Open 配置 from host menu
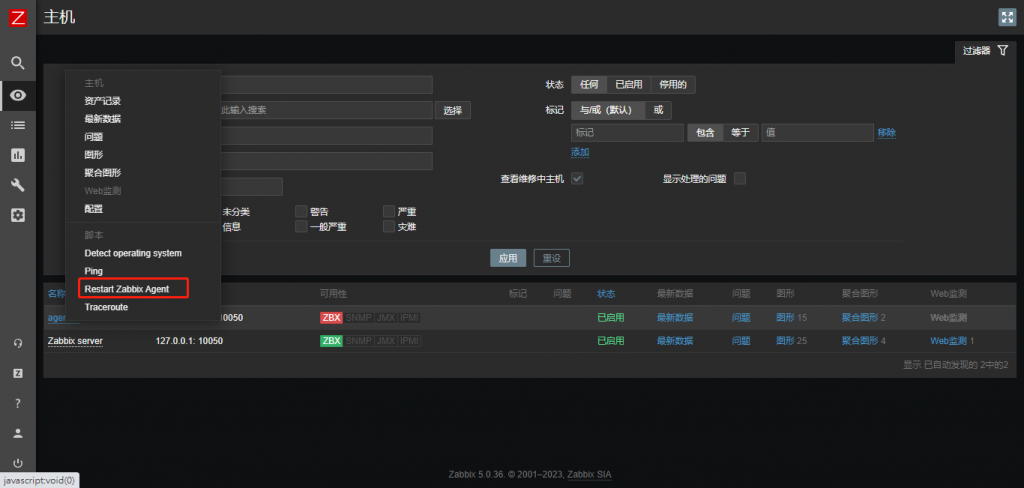The width and height of the screenshot is (1024, 488). pyautogui.click(x=93, y=209)
